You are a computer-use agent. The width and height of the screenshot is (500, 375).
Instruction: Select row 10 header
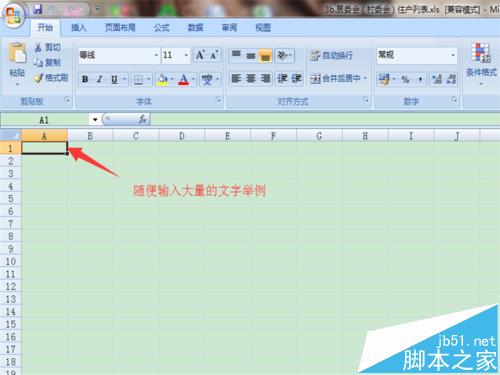click(11, 261)
